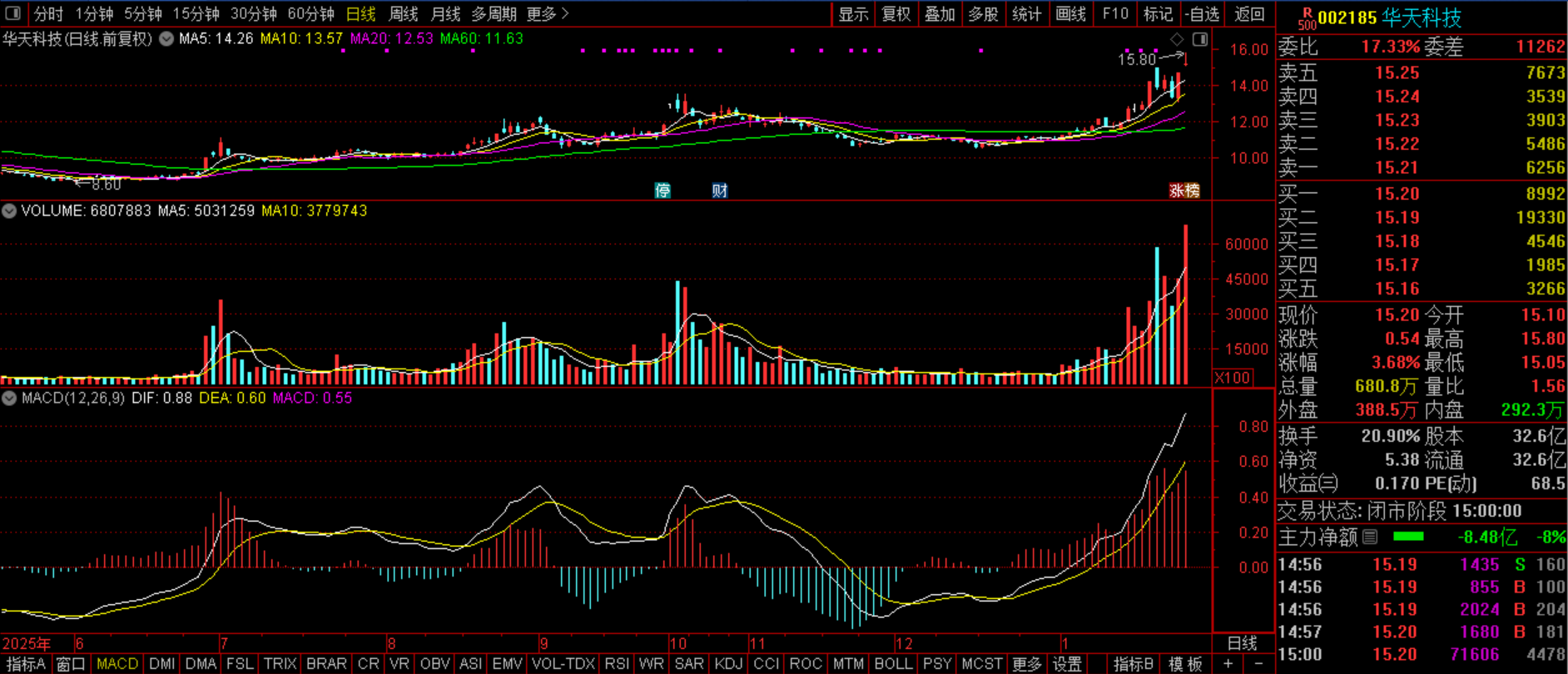Select the 1分钟 timeframe

pos(94,14)
